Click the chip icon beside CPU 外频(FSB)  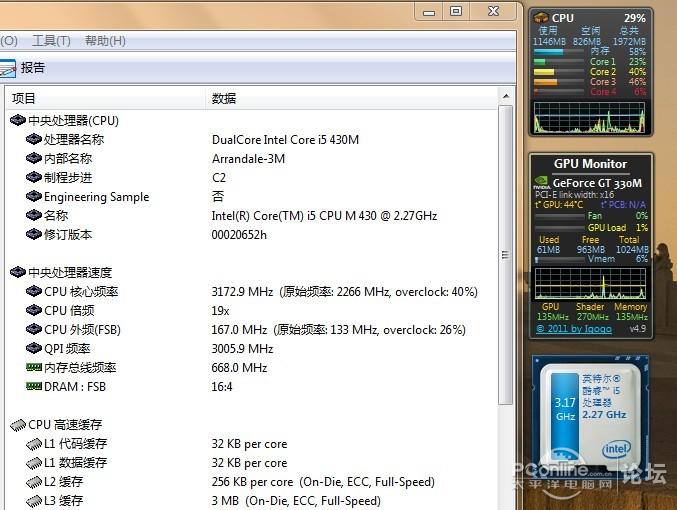click(33, 329)
